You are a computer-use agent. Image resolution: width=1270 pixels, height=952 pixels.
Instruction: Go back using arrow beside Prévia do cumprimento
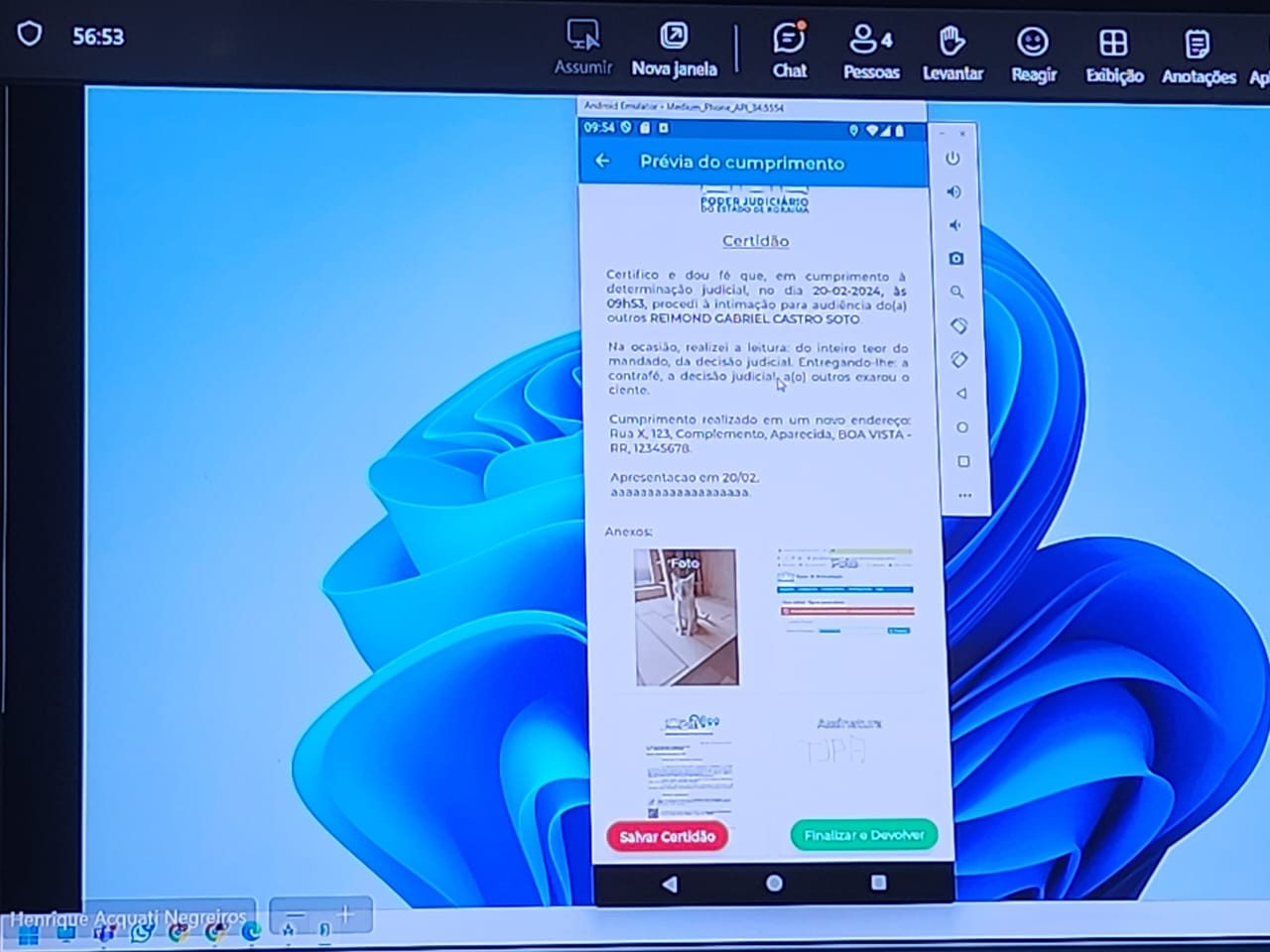pos(602,161)
